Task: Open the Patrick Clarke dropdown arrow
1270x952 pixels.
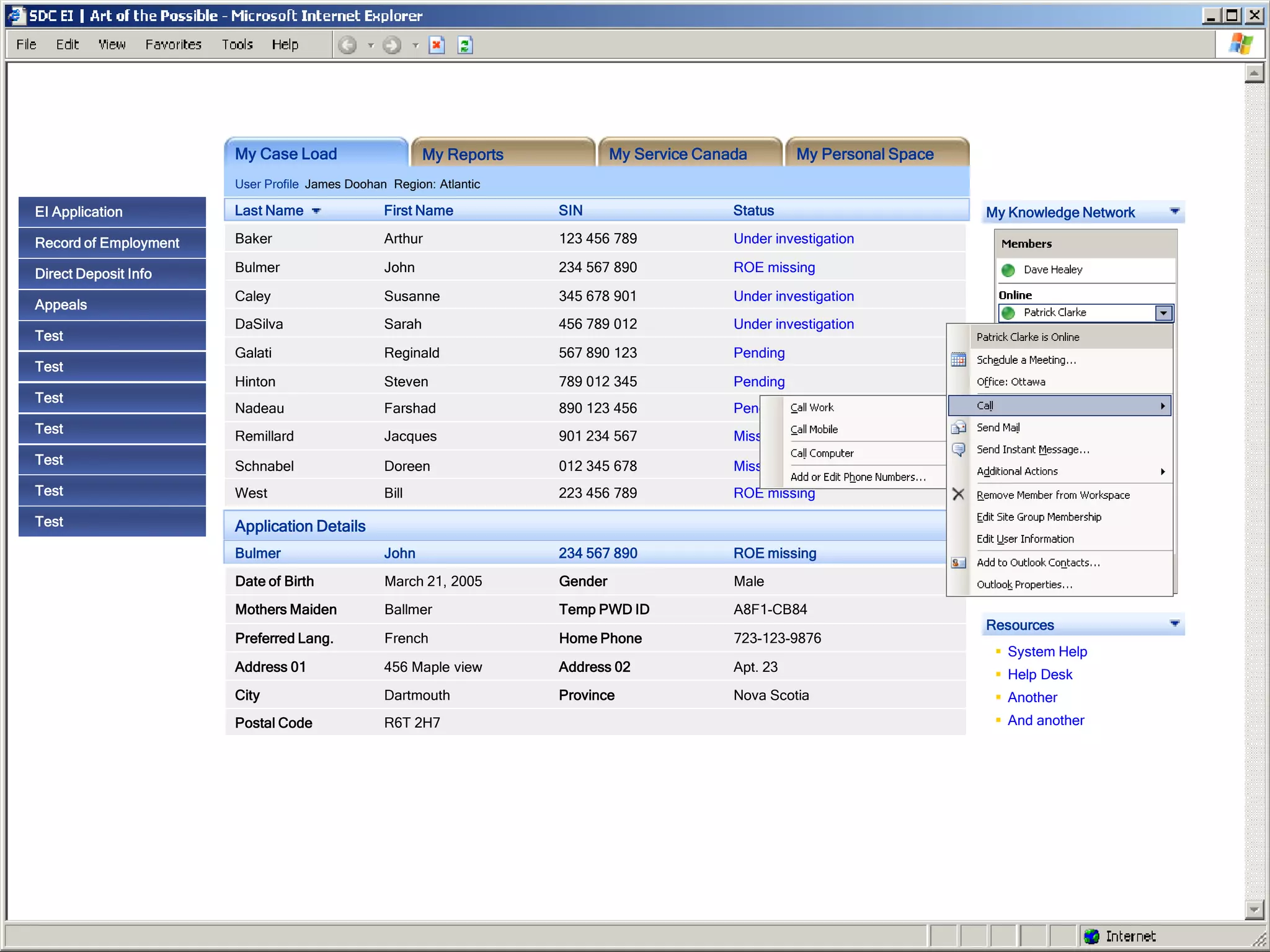Action: click(x=1163, y=313)
